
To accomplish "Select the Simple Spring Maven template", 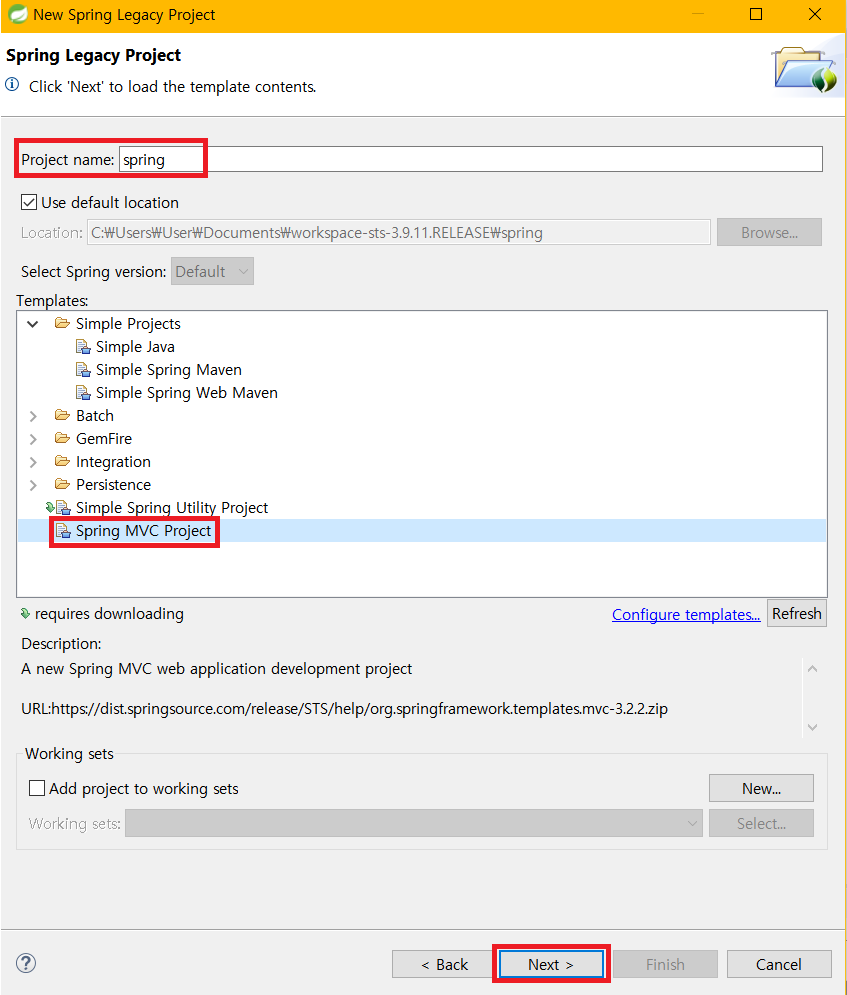I will click(169, 369).
